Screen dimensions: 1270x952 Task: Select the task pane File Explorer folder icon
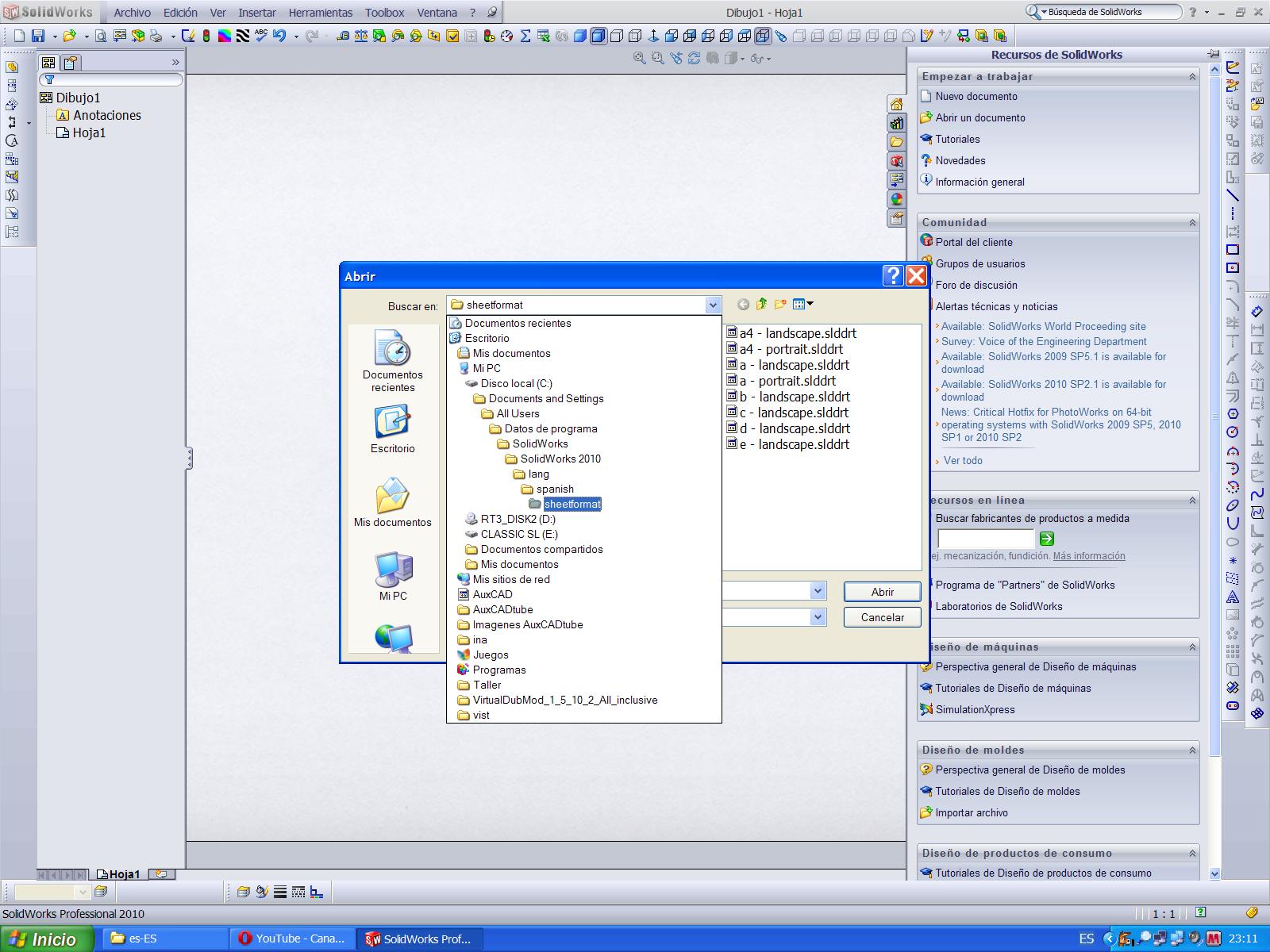897,143
